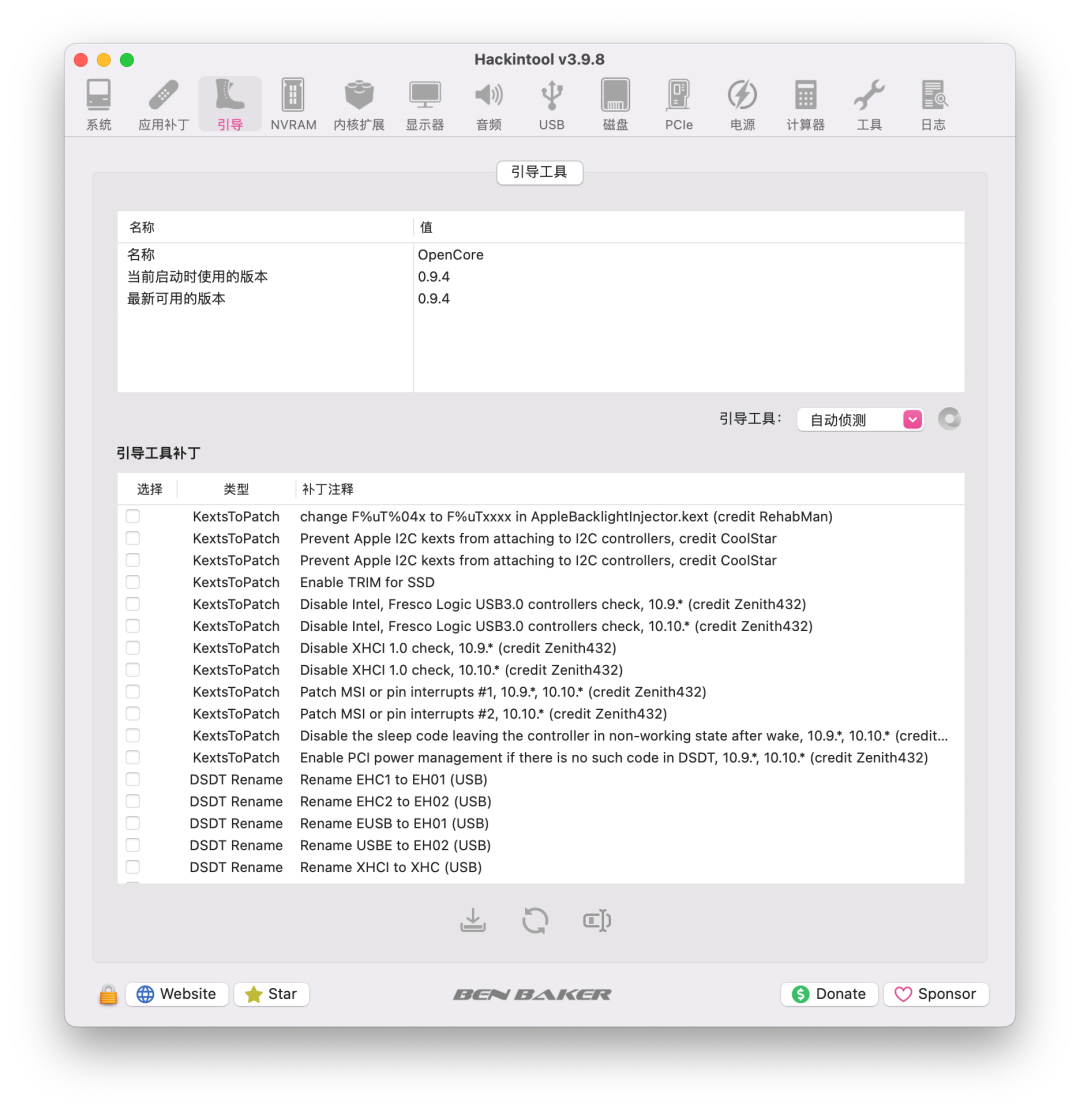The image size is (1080, 1112).
Task: Click the 补丁注释 column header
Action: click(630, 489)
